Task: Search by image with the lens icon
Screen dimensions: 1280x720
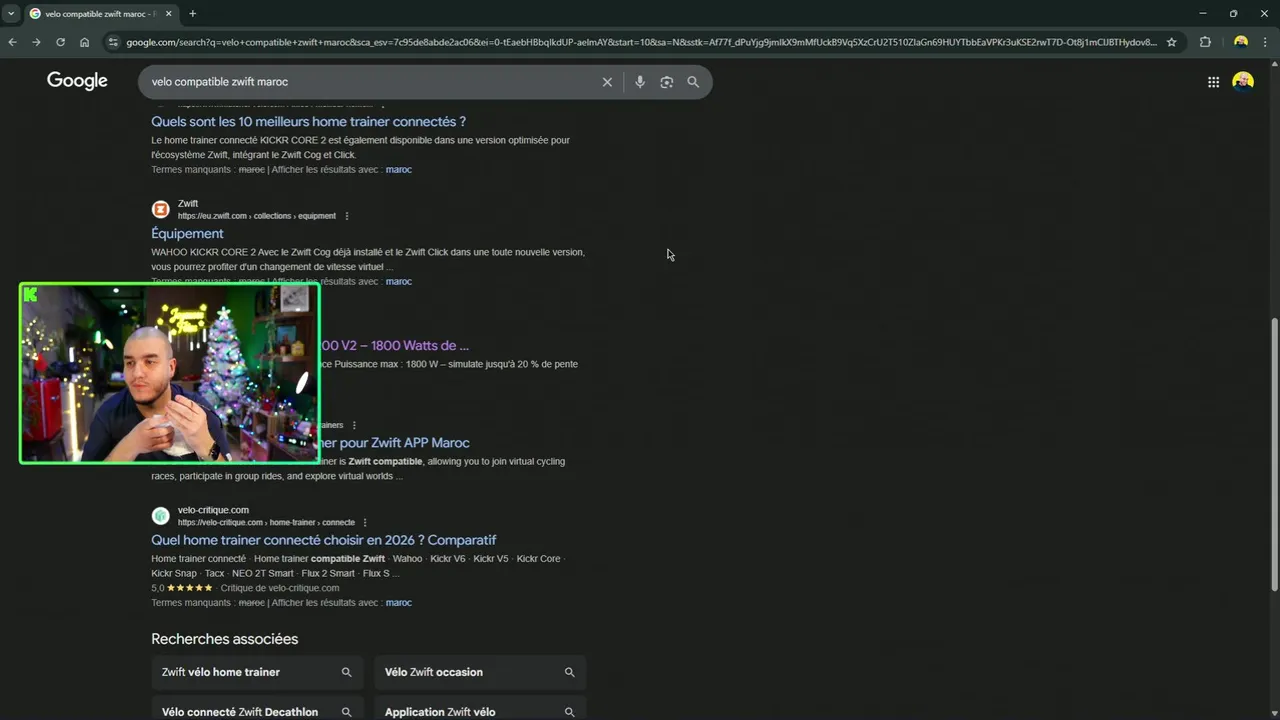Action: tap(667, 82)
